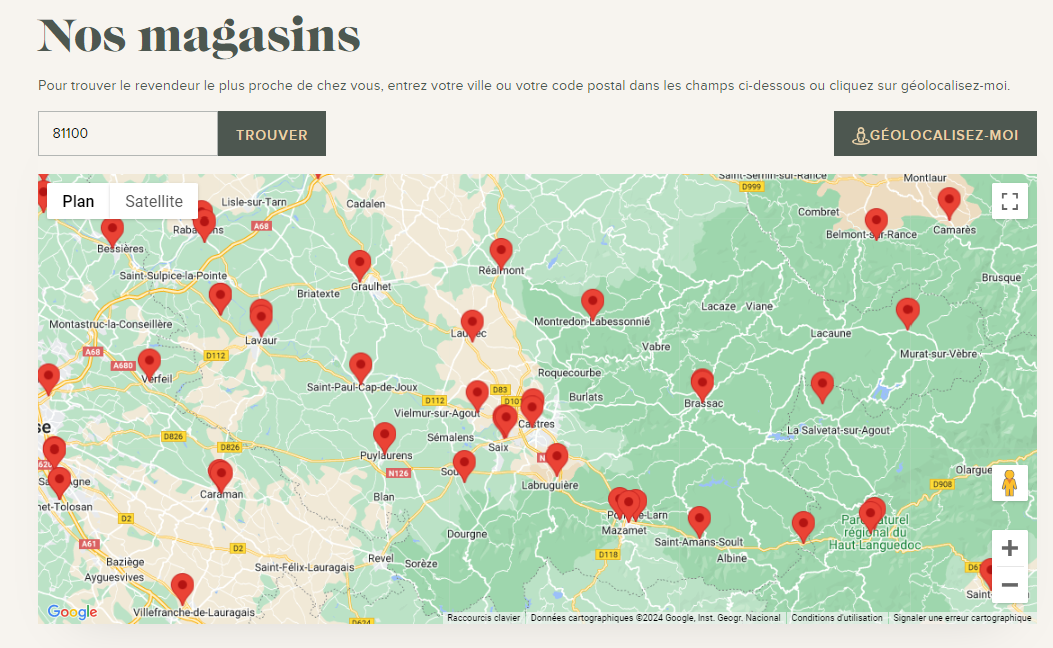
Task: Click the marker at Lautrec
Action: (472, 325)
